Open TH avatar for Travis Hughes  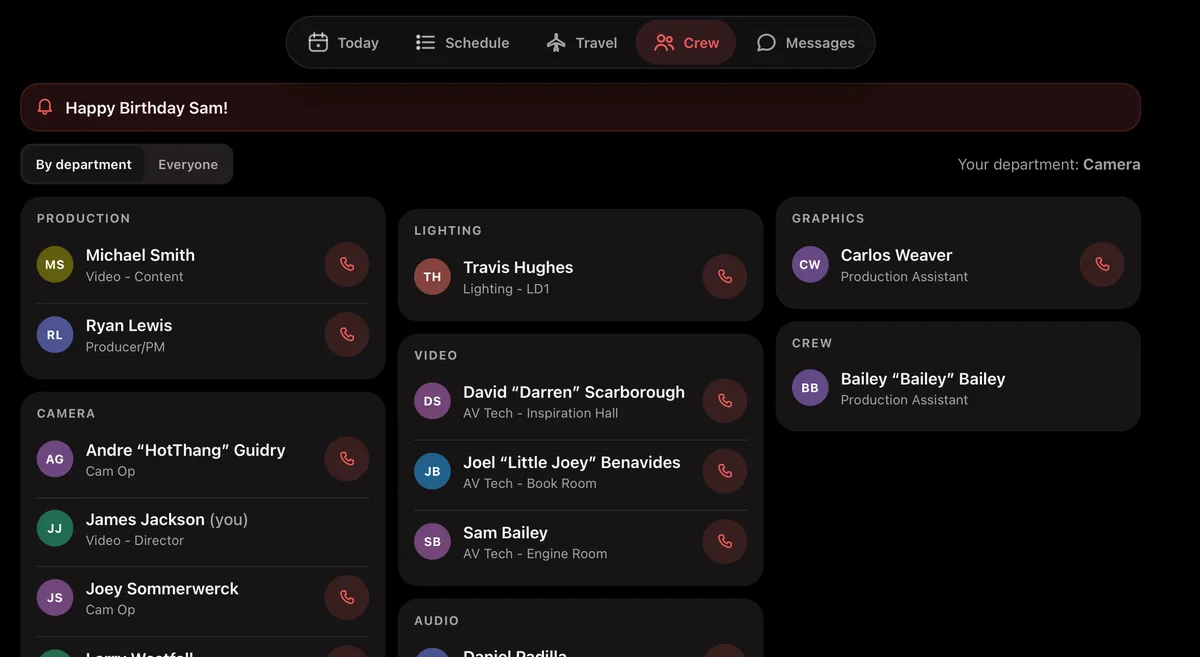click(432, 277)
